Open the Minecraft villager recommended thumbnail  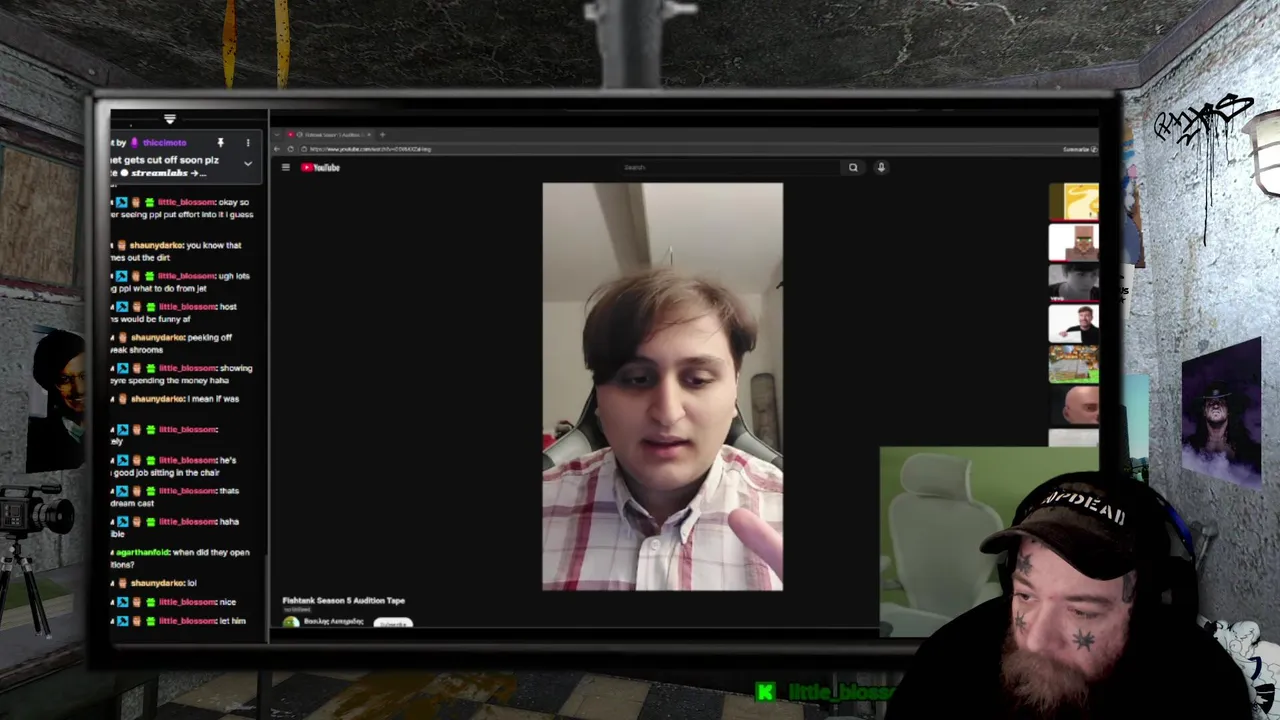(1073, 242)
